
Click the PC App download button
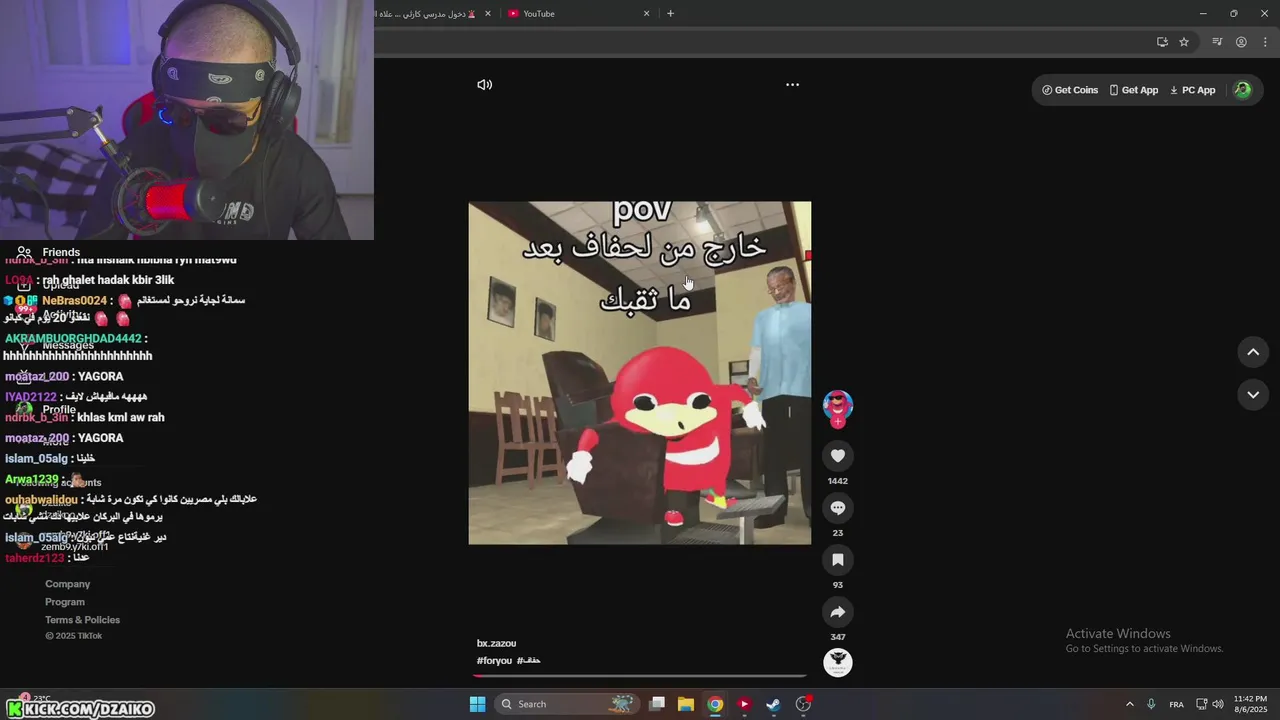click(x=1192, y=90)
